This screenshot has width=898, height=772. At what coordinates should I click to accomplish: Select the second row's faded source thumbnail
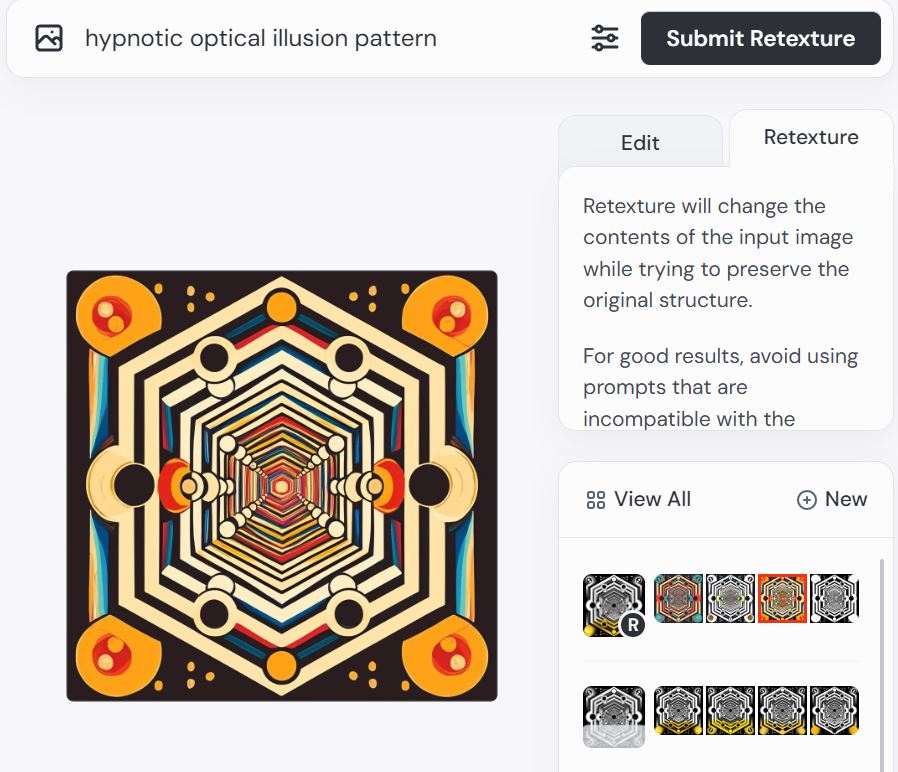coord(614,716)
